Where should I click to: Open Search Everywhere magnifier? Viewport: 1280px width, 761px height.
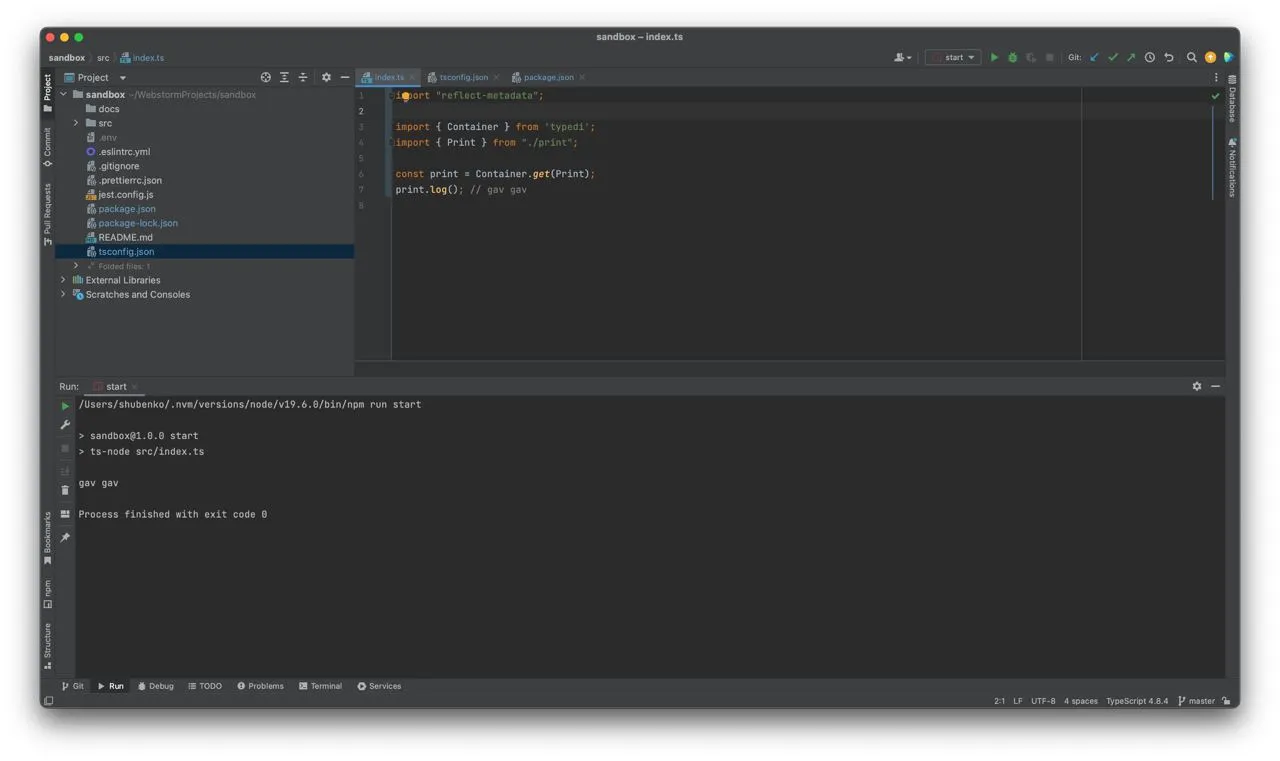(1192, 58)
